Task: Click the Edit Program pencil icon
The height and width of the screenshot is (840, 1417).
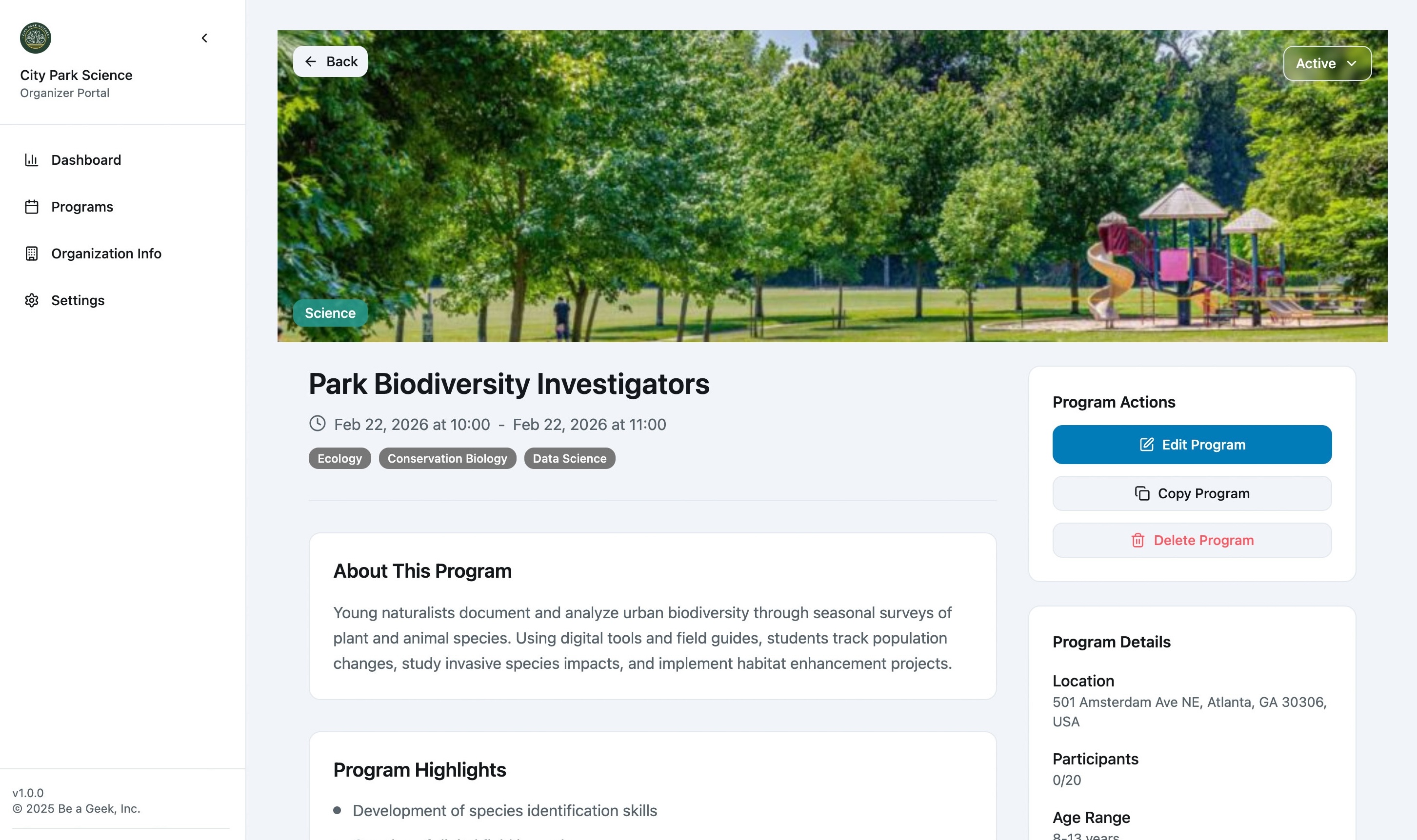Action: [x=1146, y=445]
